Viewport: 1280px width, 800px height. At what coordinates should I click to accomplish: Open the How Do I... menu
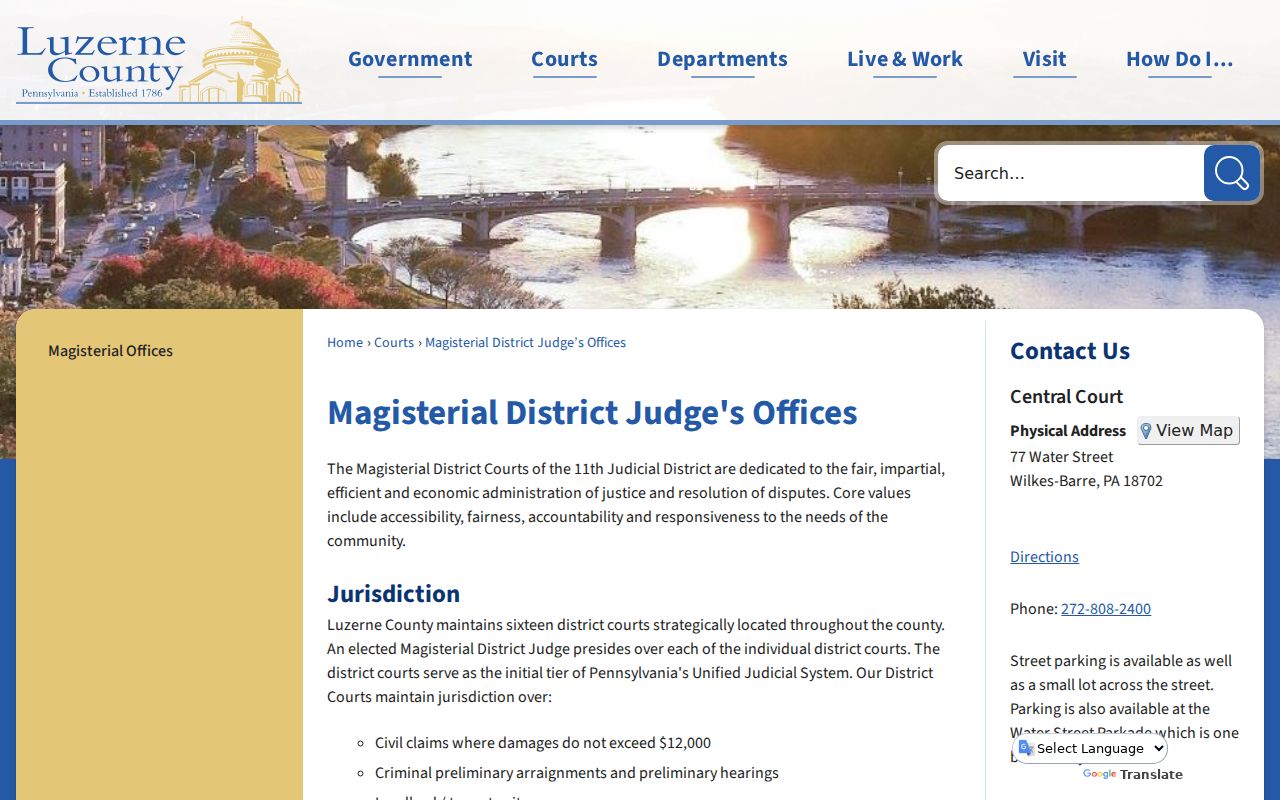point(1179,59)
